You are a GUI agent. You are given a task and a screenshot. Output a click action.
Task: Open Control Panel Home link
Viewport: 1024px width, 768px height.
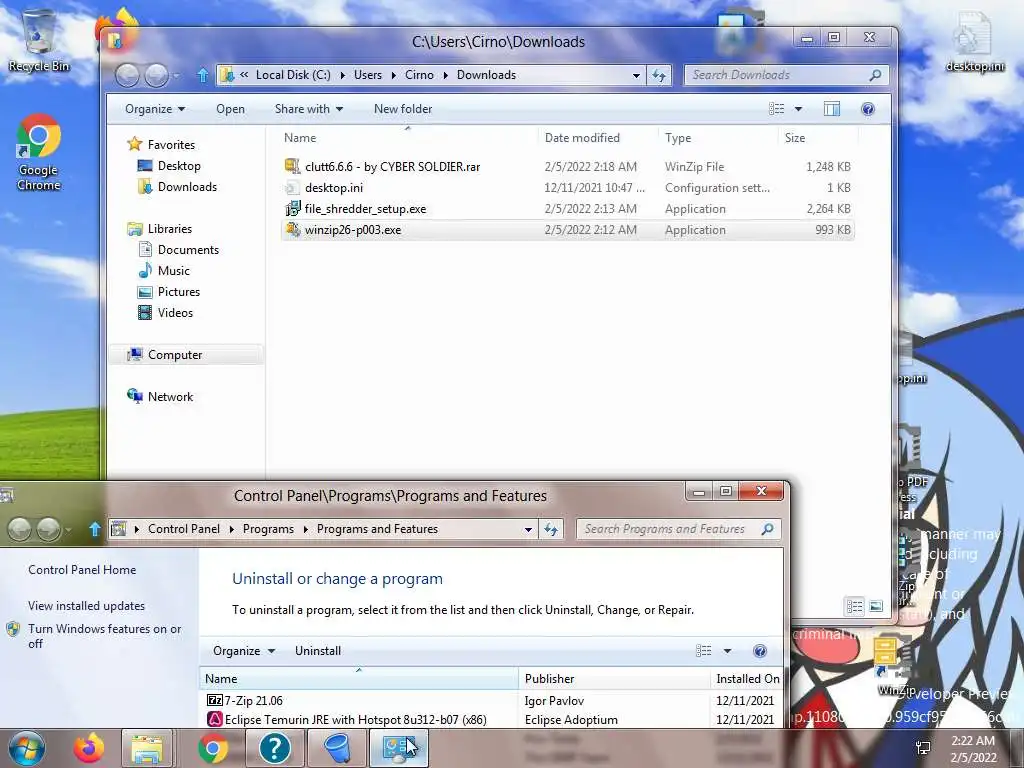[x=82, y=569]
